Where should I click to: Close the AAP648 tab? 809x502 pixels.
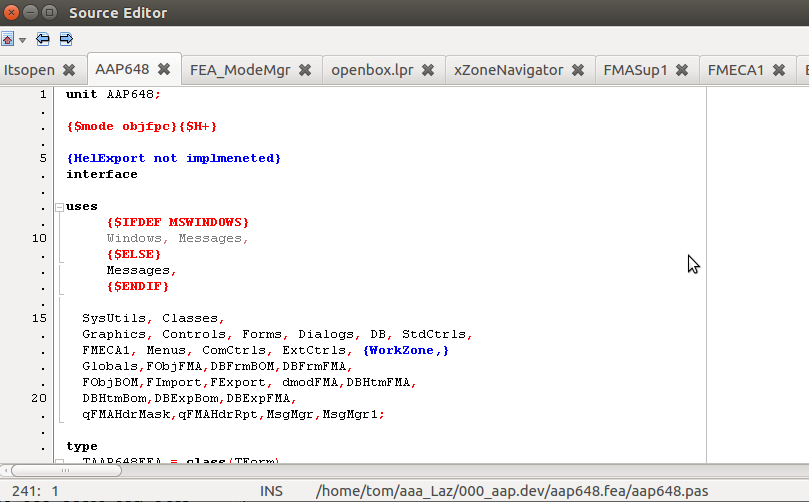tap(164, 70)
